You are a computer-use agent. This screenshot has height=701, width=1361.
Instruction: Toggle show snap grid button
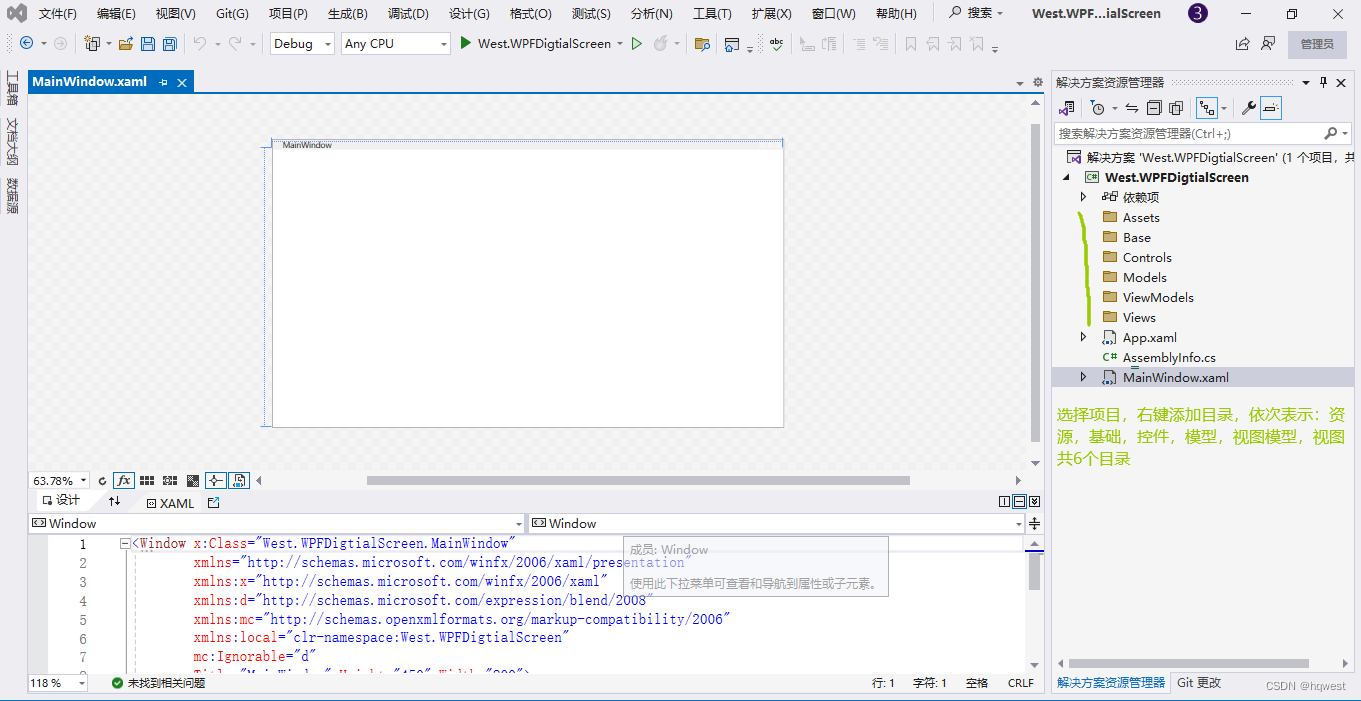(147, 481)
